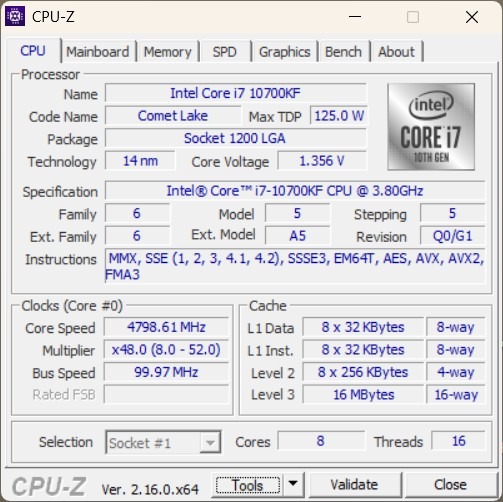Image resolution: width=503 pixels, height=502 pixels.
Task: Click the Intel Core i7 10th Gen logo
Action: click(431, 127)
